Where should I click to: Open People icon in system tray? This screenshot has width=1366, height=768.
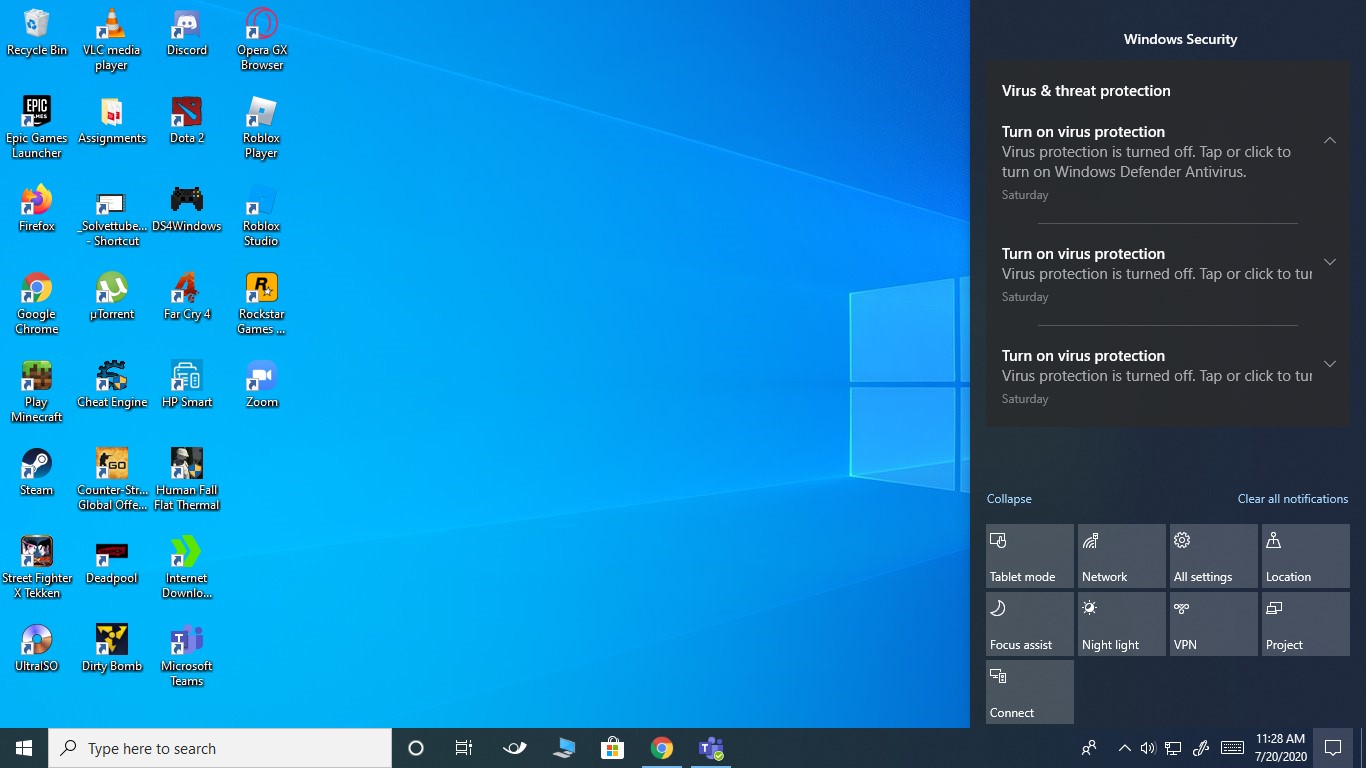(1089, 748)
